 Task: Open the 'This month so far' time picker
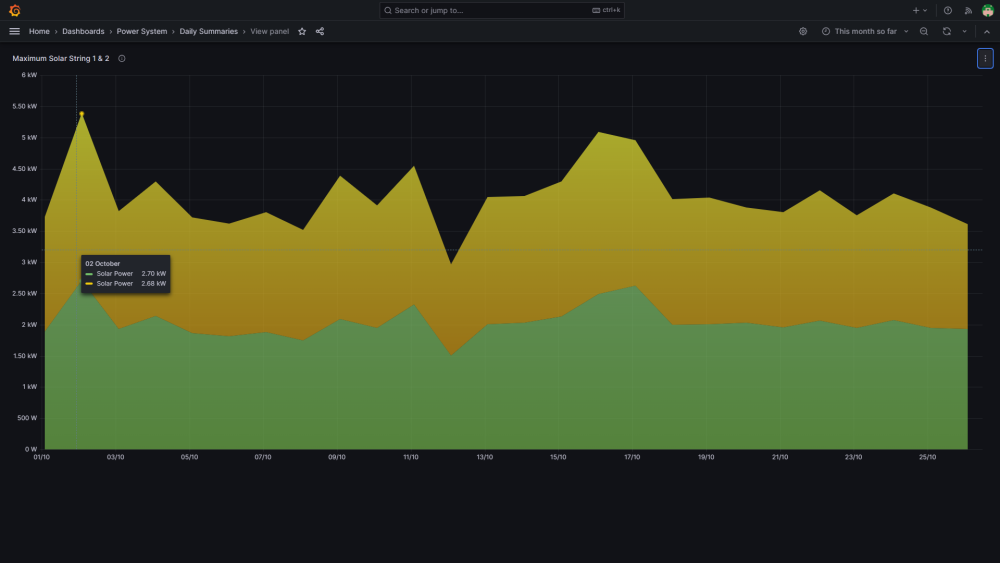coord(865,31)
